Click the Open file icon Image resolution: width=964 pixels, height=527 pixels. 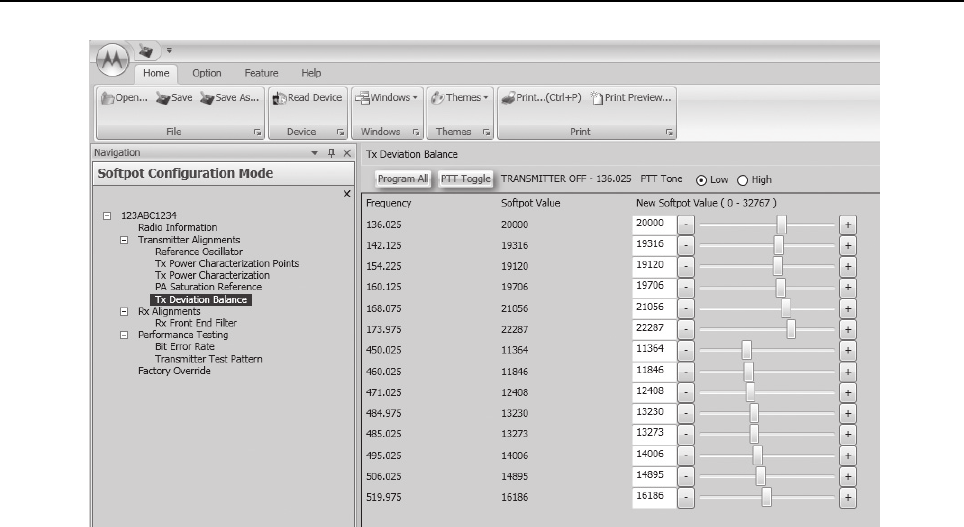pos(105,98)
